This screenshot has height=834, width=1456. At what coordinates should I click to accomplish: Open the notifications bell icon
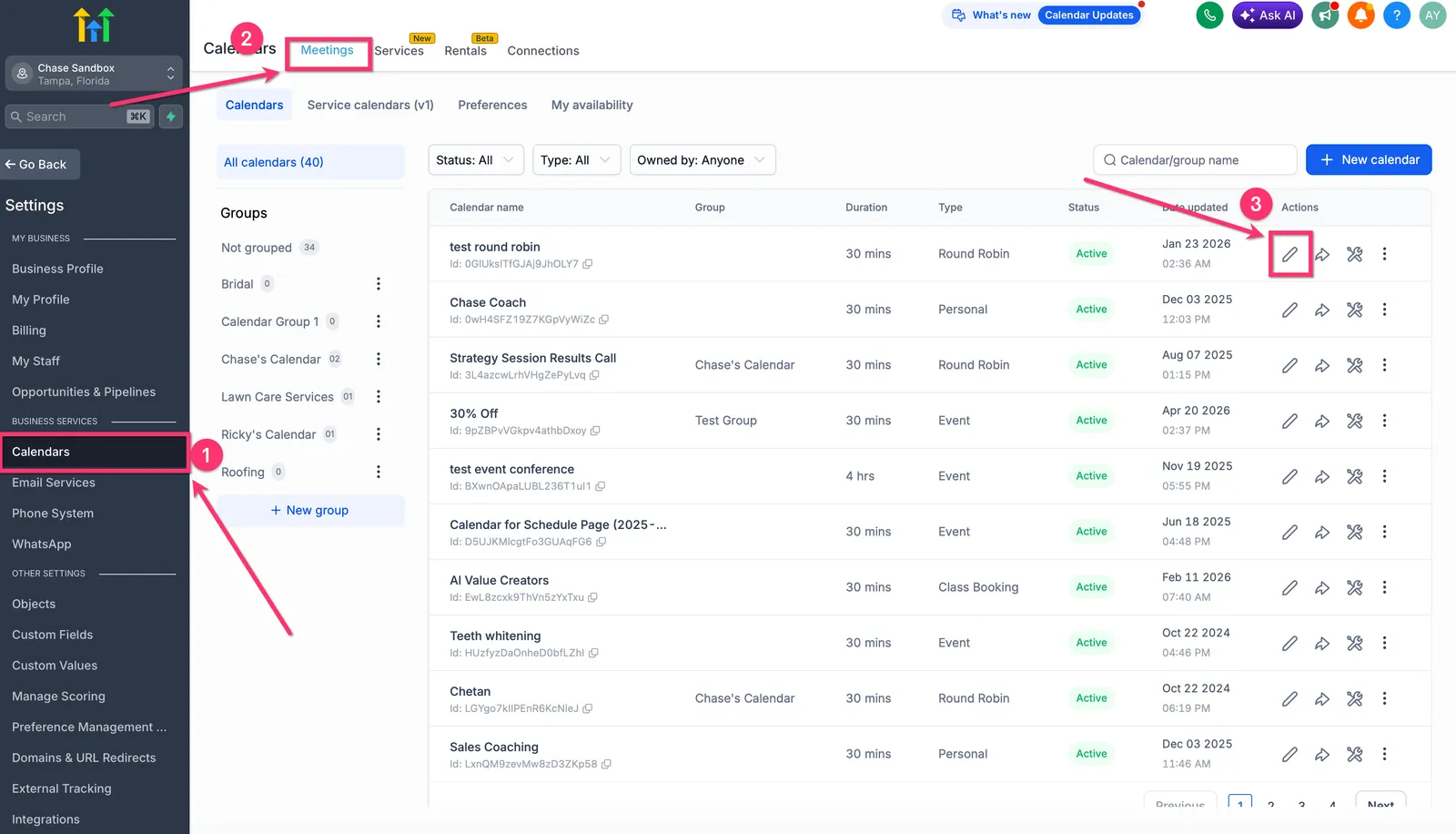click(x=1360, y=15)
